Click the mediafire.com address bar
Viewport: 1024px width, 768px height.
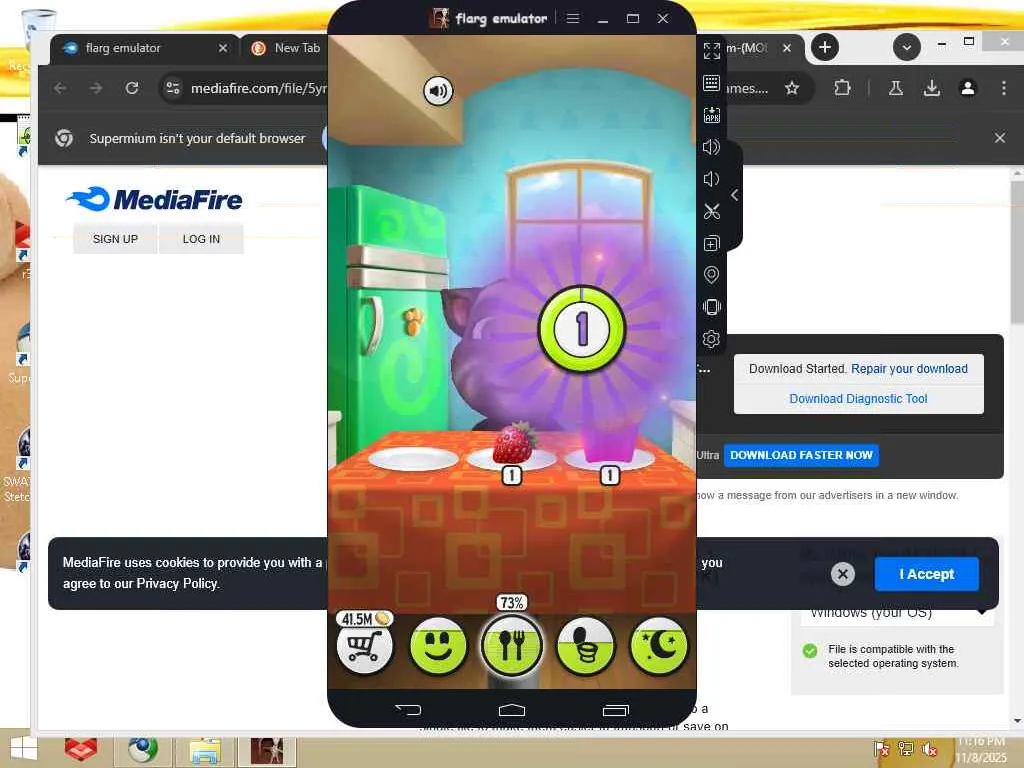click(258, 88)
